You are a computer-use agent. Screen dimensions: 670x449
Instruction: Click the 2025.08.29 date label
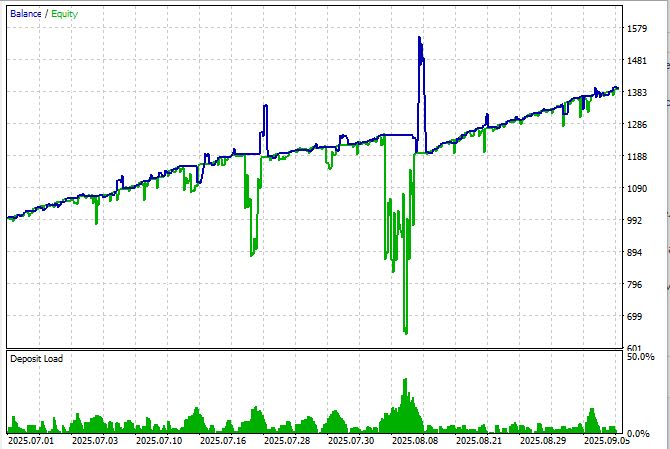(543, 440)
